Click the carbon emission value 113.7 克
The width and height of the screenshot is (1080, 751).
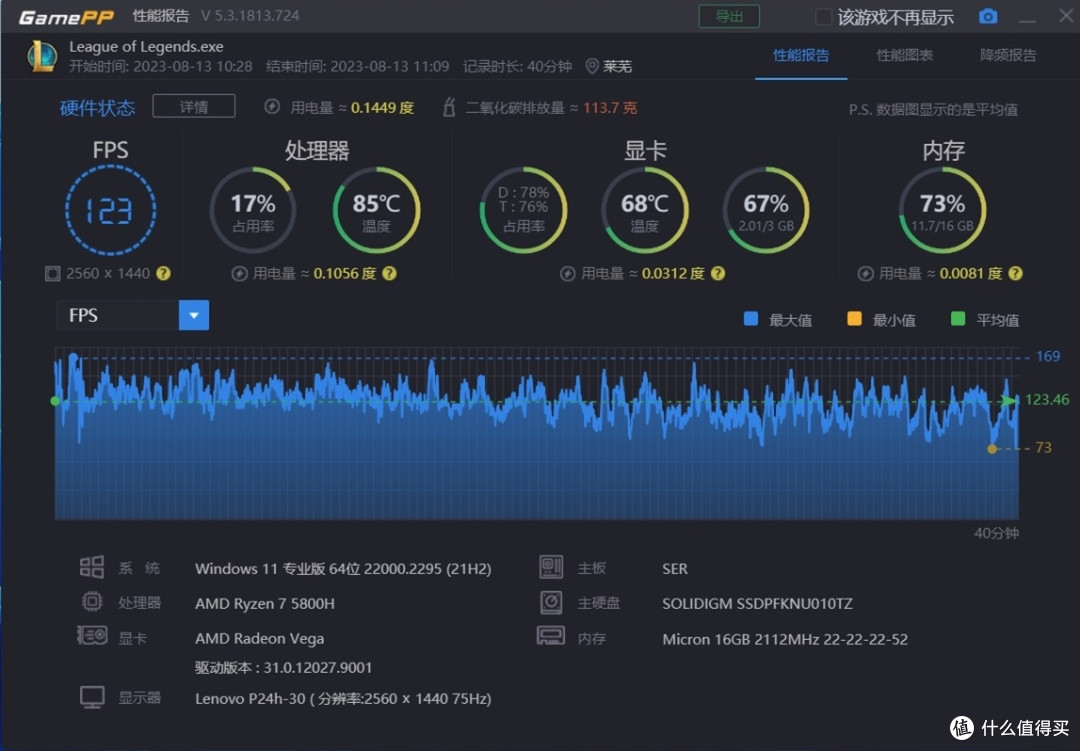click(610, 107)
